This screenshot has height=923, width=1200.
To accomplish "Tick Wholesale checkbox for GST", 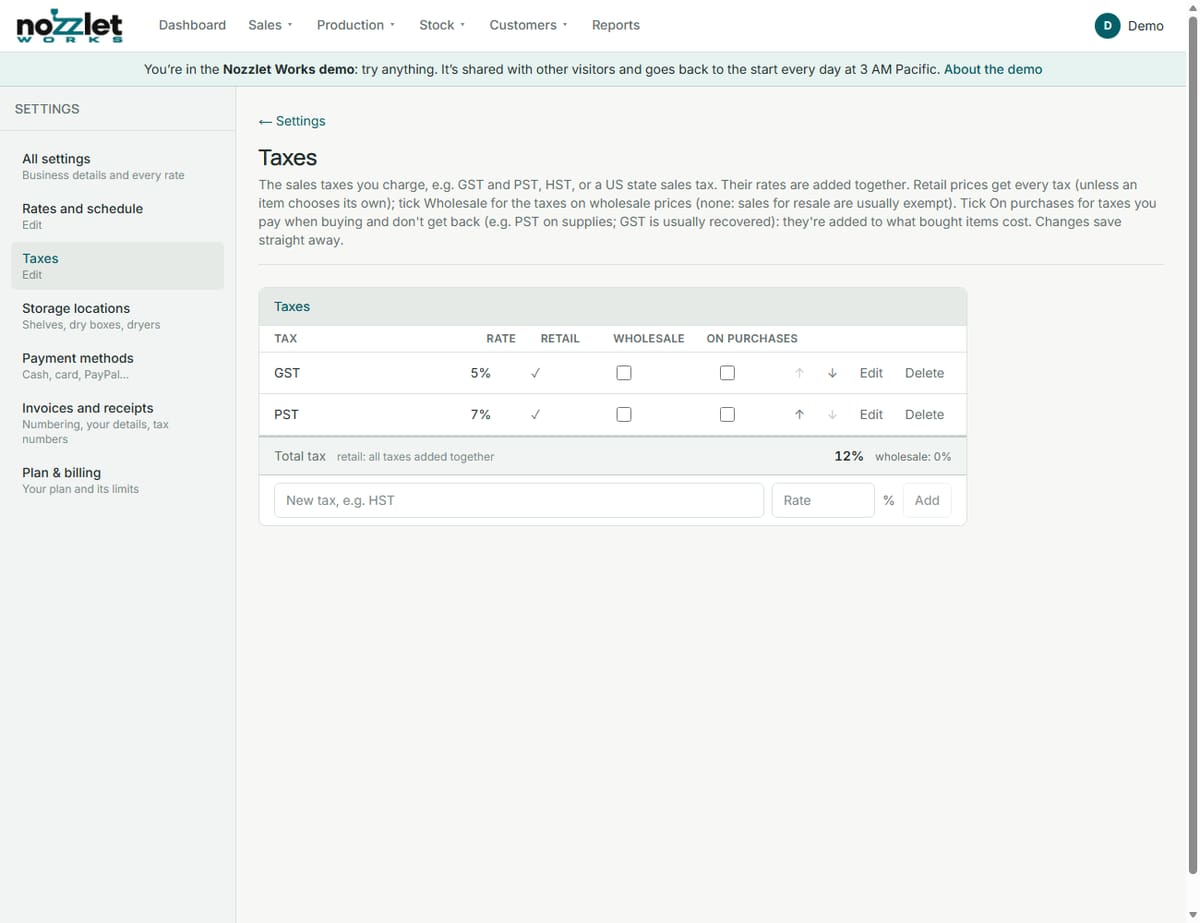I will [624, 373].
